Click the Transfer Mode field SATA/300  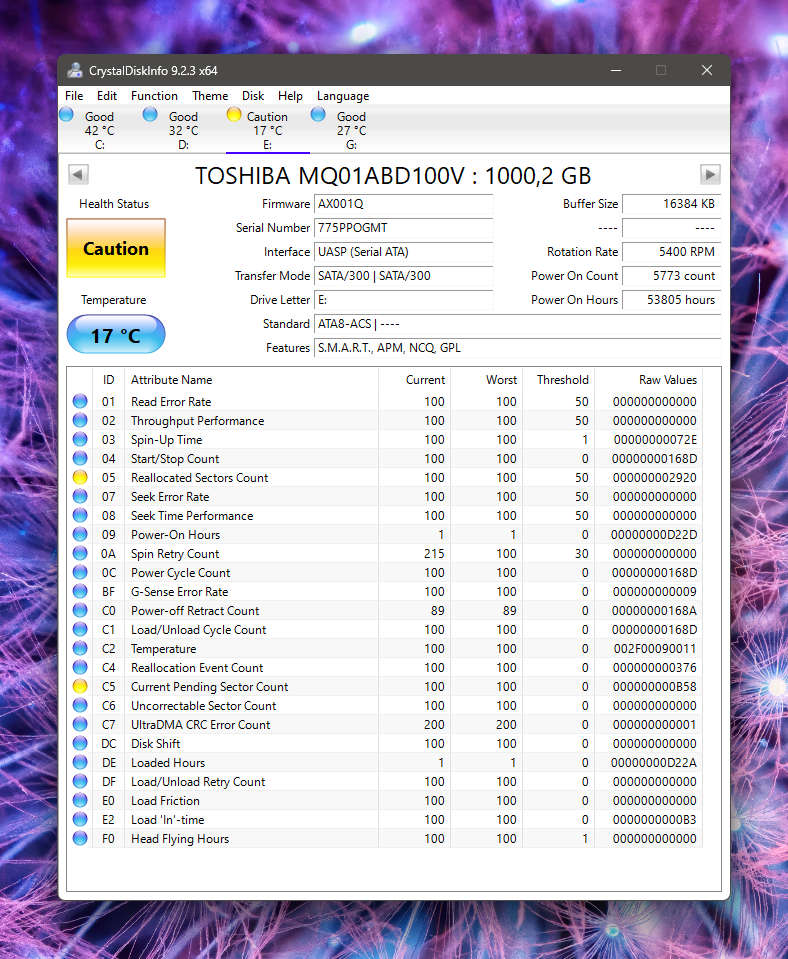click(x=403, y=275)
